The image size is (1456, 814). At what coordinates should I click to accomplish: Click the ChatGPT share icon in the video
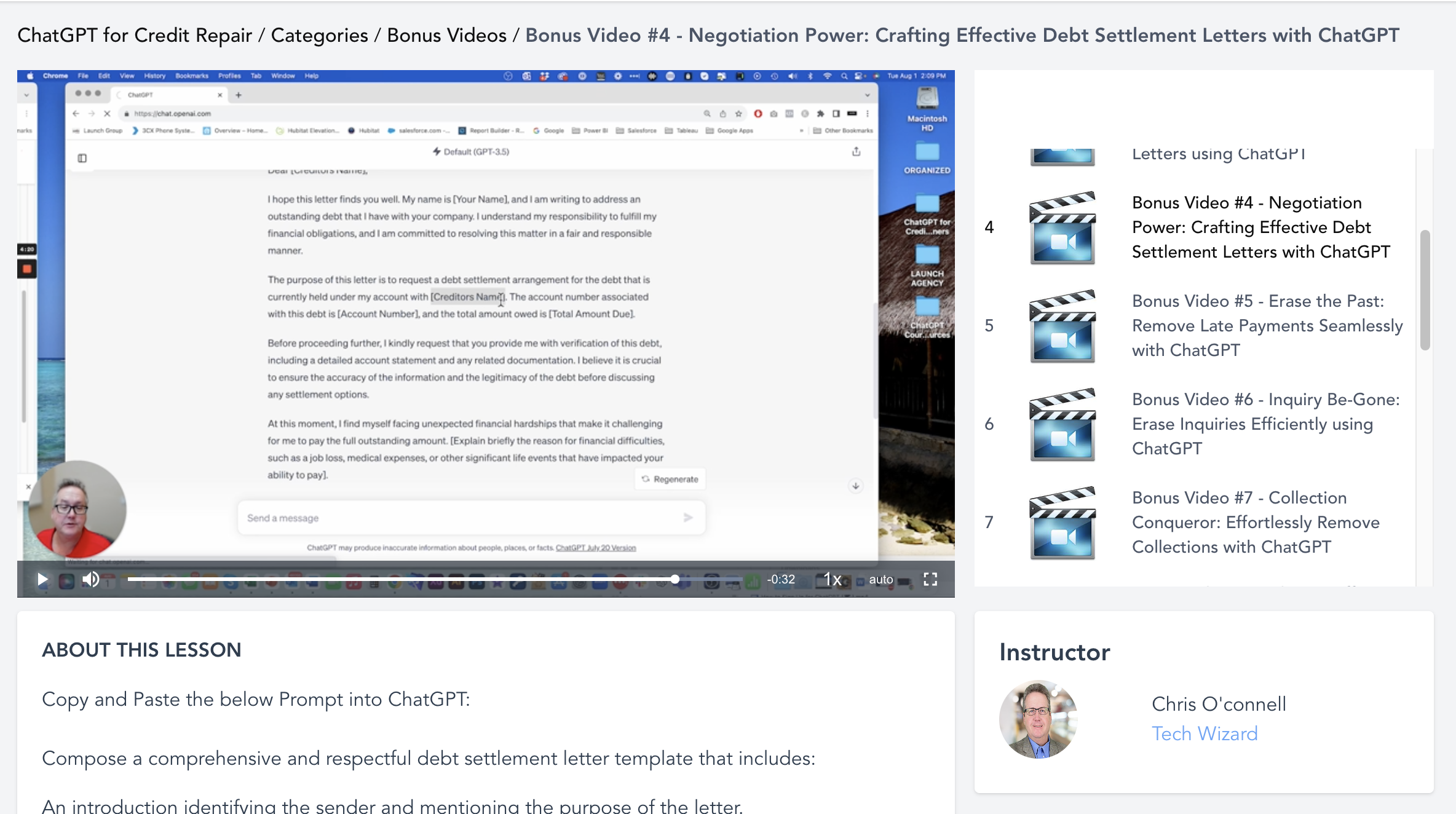(x=856, y=151)
